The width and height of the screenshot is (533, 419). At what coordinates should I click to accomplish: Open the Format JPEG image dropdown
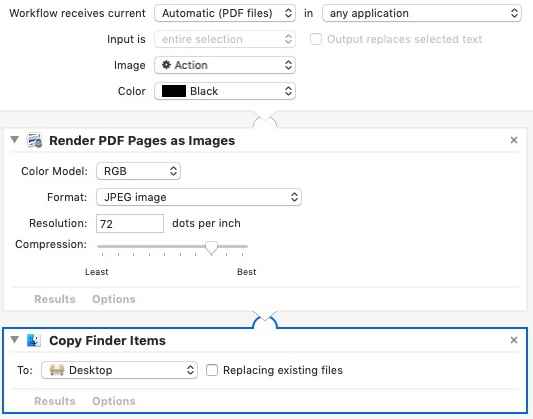click(199, 197)
